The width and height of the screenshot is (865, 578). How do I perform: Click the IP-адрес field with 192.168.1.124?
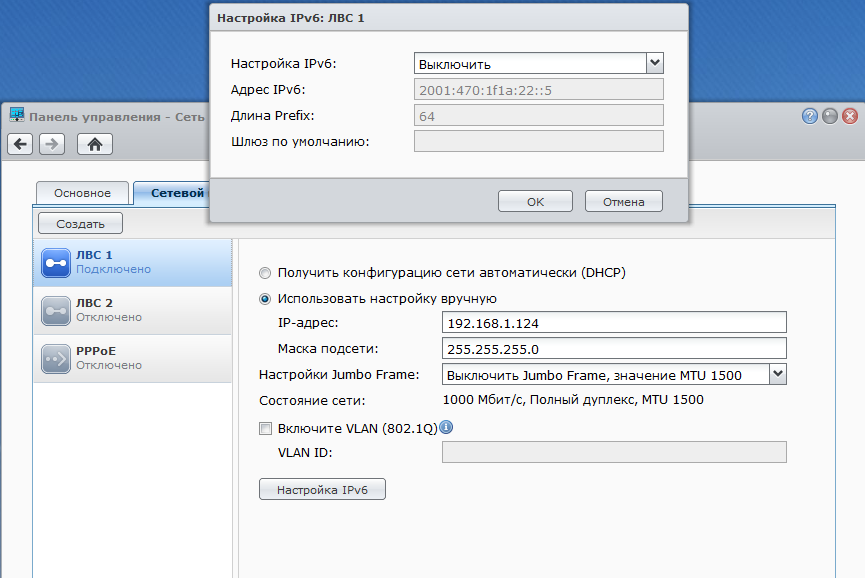[x=614, y=323]
